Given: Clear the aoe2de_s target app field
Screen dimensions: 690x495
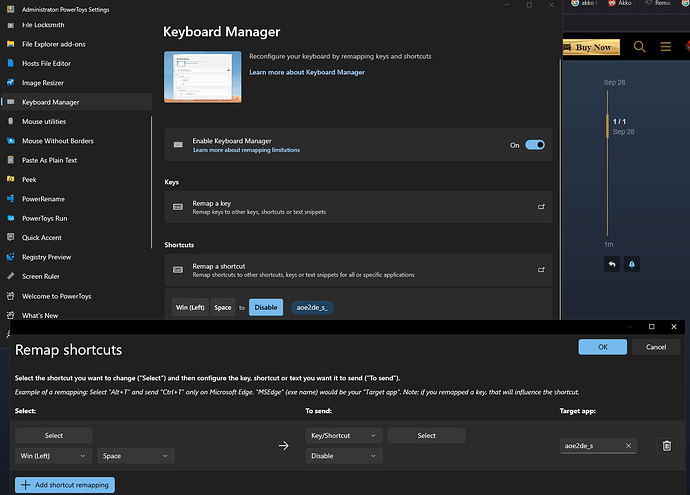Looking at the screenshot, I should click(628, 446).
